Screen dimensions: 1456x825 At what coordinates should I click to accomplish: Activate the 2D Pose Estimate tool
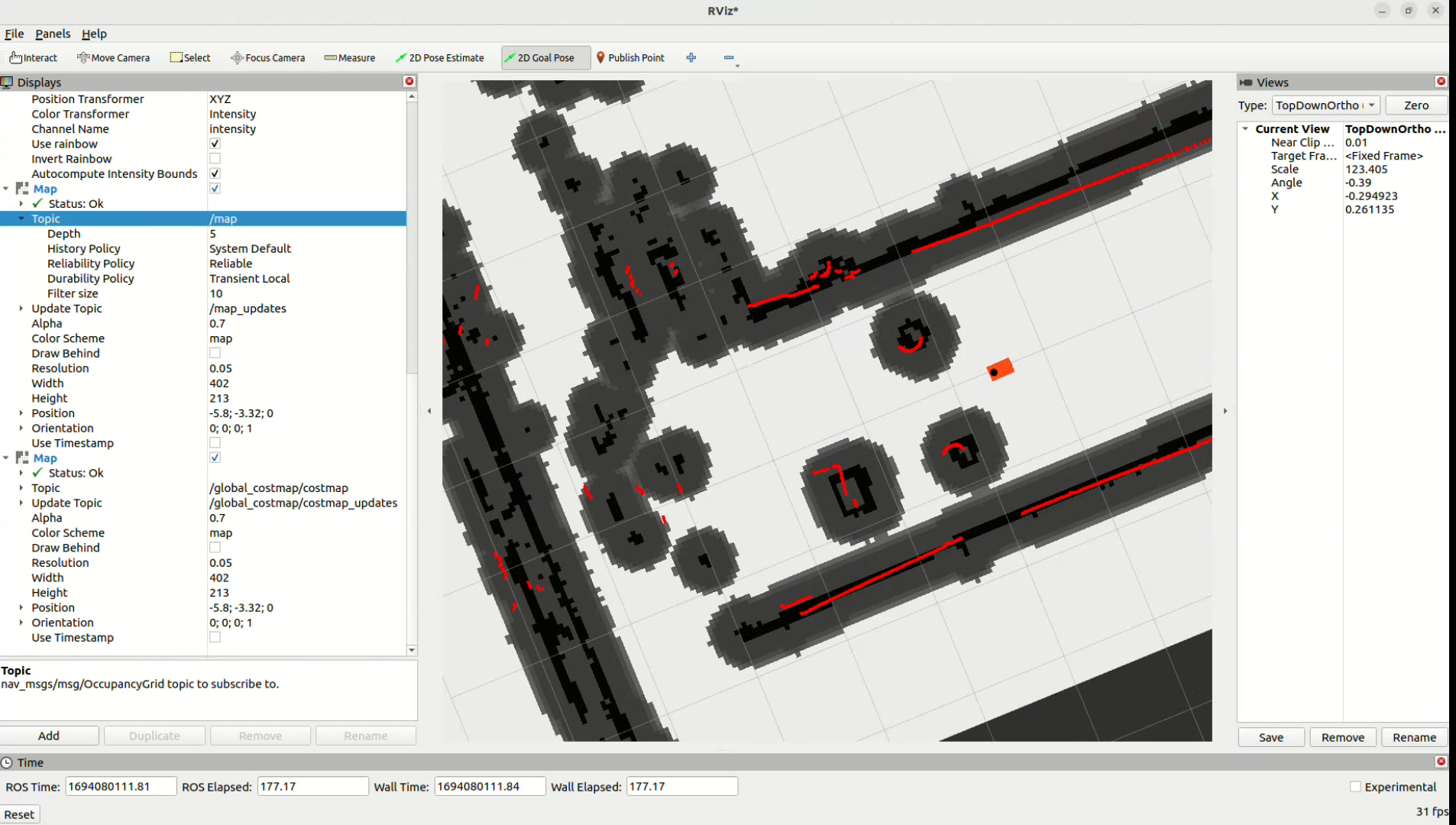click(x=440, y=57)
